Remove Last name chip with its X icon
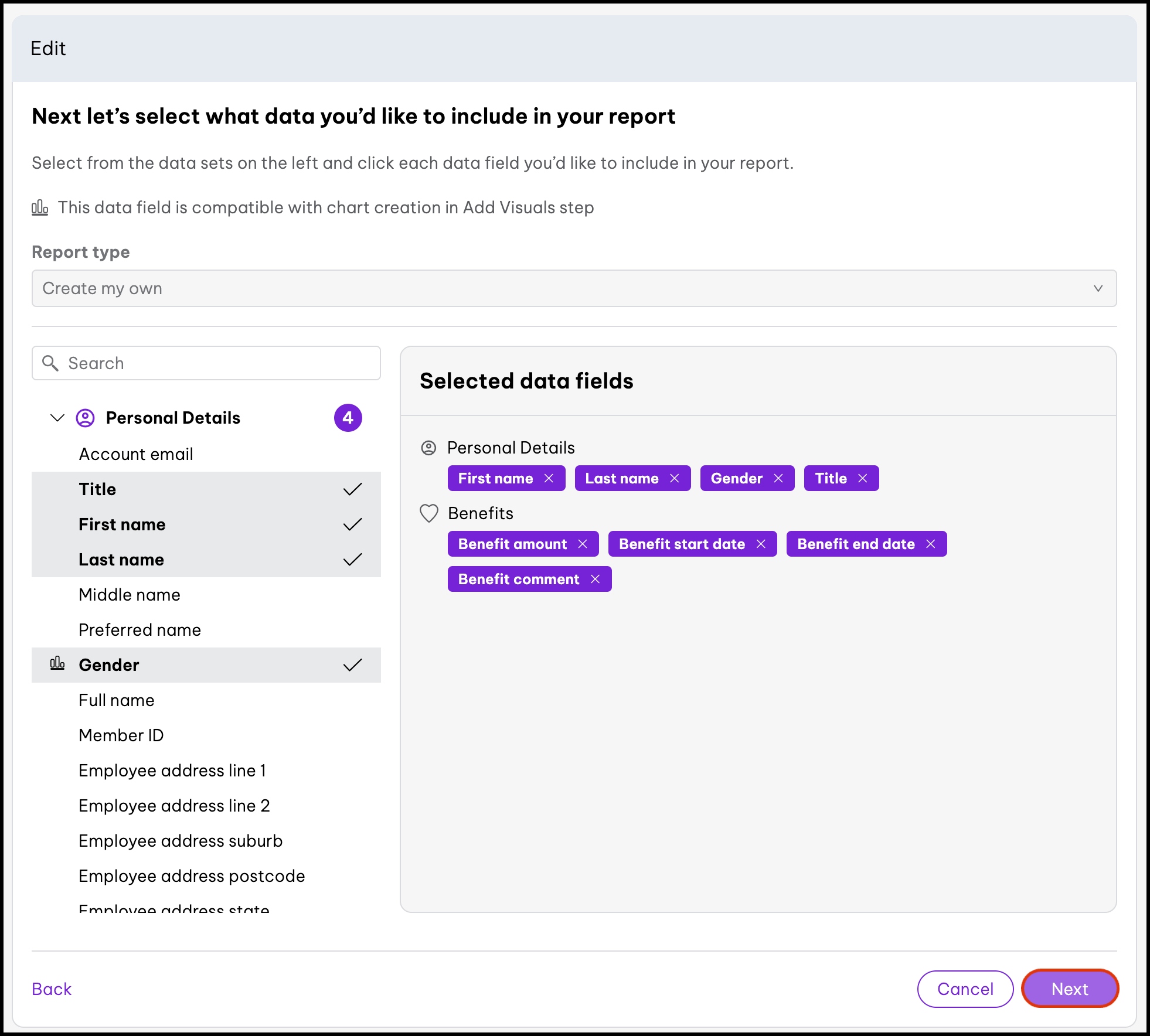Screen dimensions: 1150x1036 click(x=674, y=478)
